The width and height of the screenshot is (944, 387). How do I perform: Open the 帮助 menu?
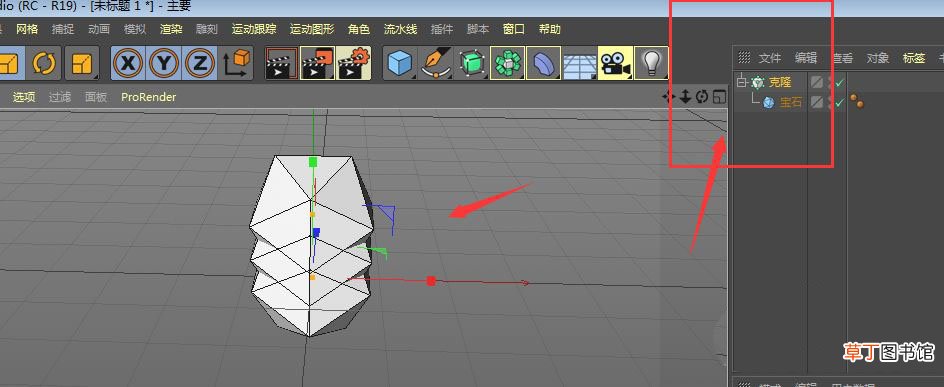[x=550, y=29]
